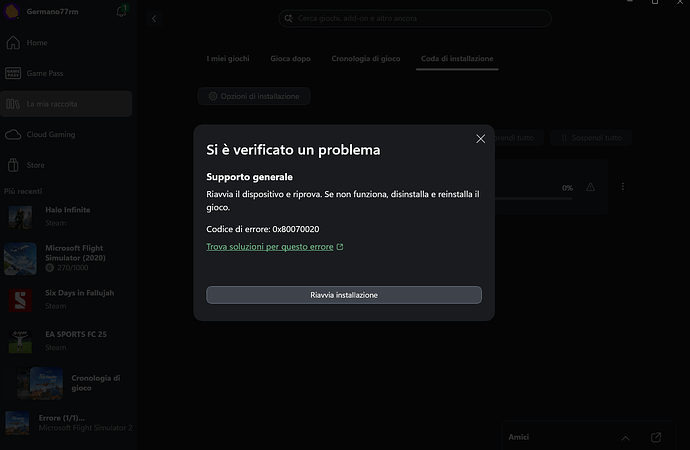The height and width of the screenshot is (450, 690).
Task: Open the Halo Infinite recent game thumbnail
Action: (x=22, y=216)
